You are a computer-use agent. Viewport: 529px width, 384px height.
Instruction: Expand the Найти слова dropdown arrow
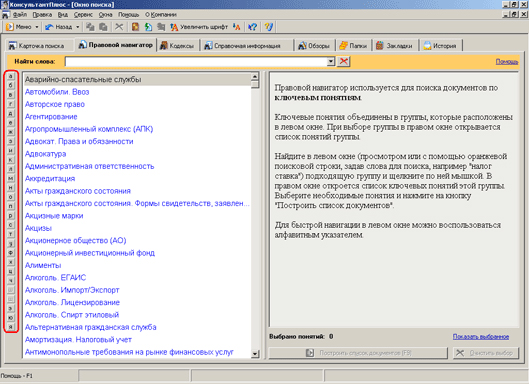[331, 61]
